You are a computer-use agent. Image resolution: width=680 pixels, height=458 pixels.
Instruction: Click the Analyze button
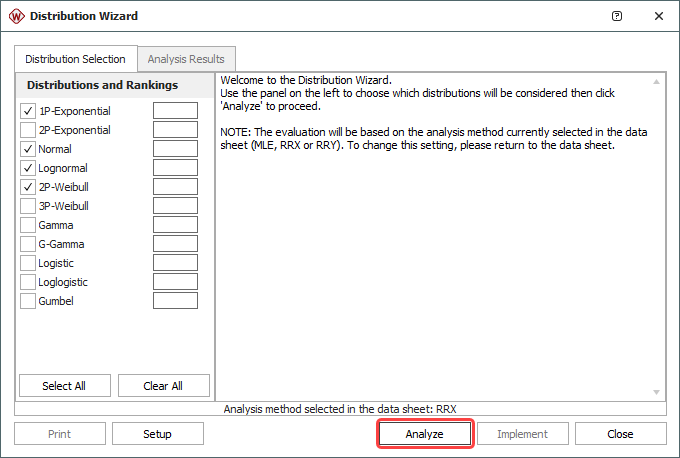pyautogui.click(x=424, y=434)
